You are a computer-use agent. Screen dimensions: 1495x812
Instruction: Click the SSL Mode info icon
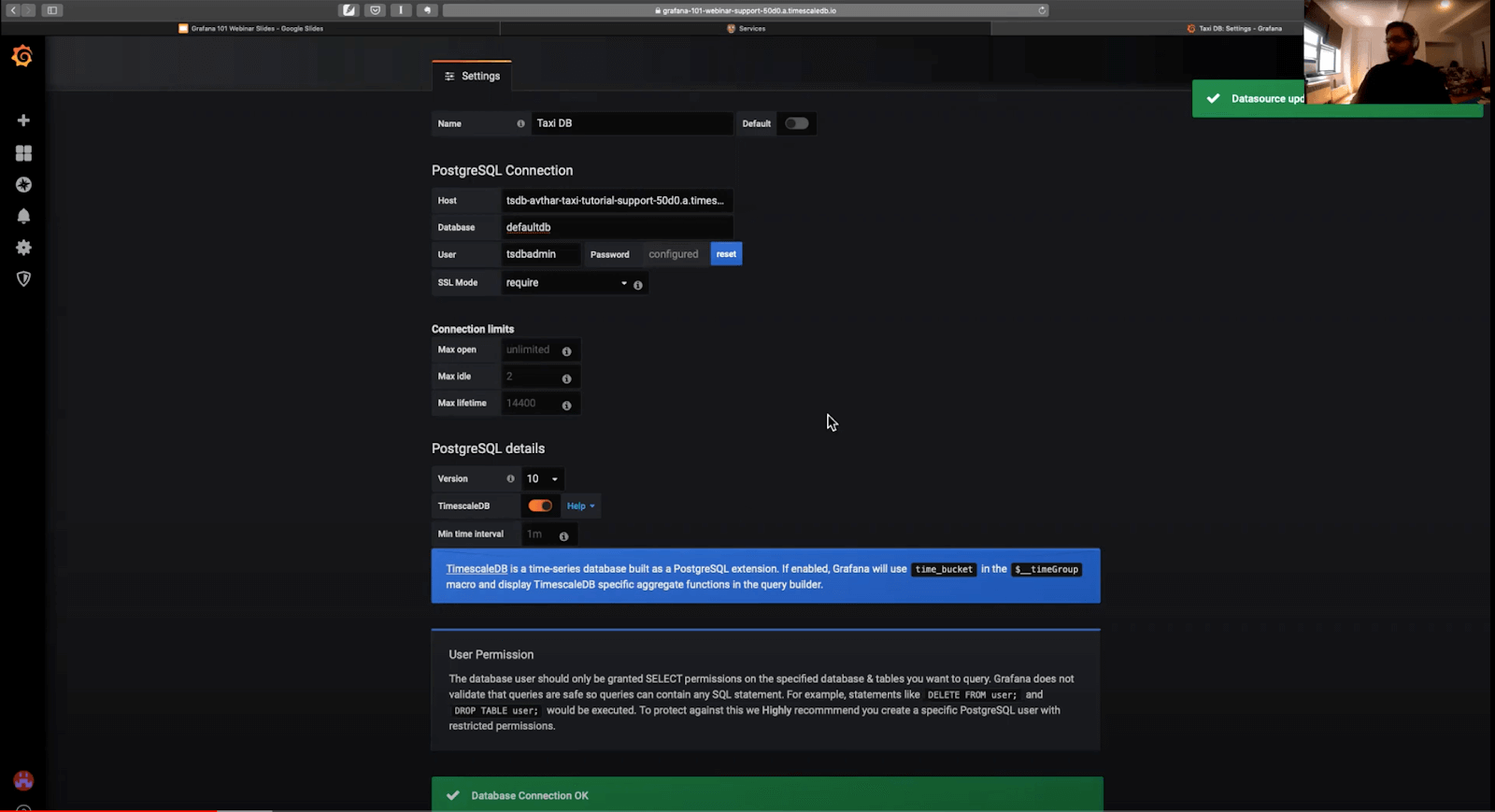point(638,285)
